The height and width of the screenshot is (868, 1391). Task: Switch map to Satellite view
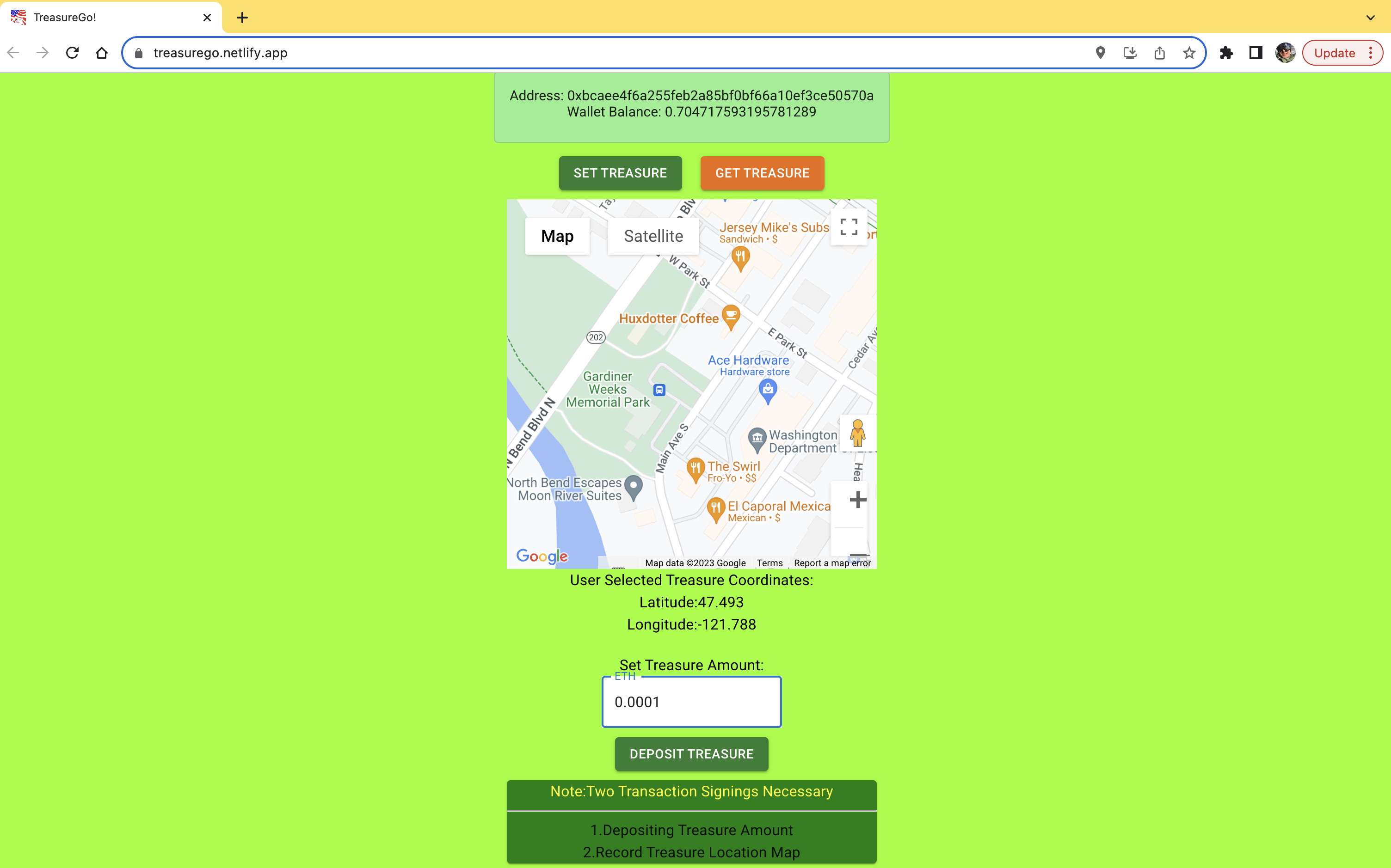pos(653,236)
